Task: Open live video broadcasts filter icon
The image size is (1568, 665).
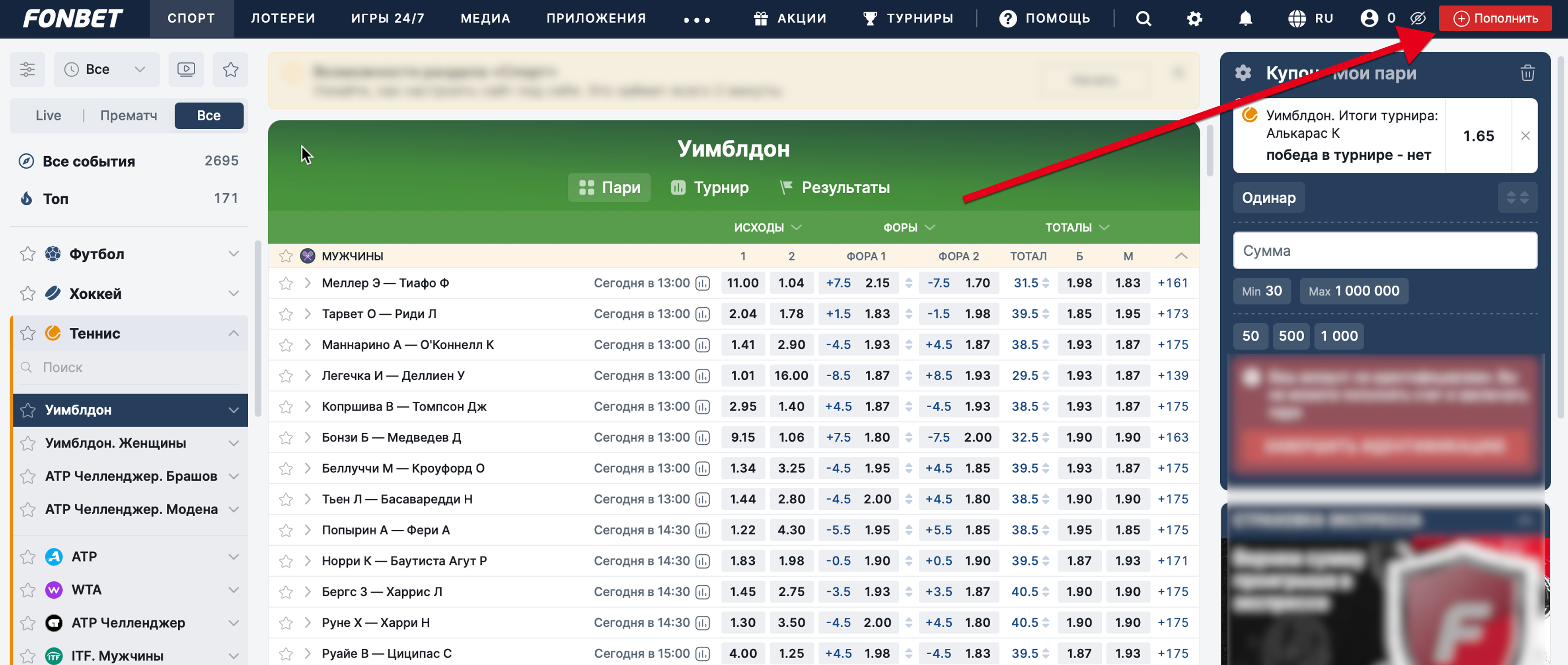Action: [186, 69]
